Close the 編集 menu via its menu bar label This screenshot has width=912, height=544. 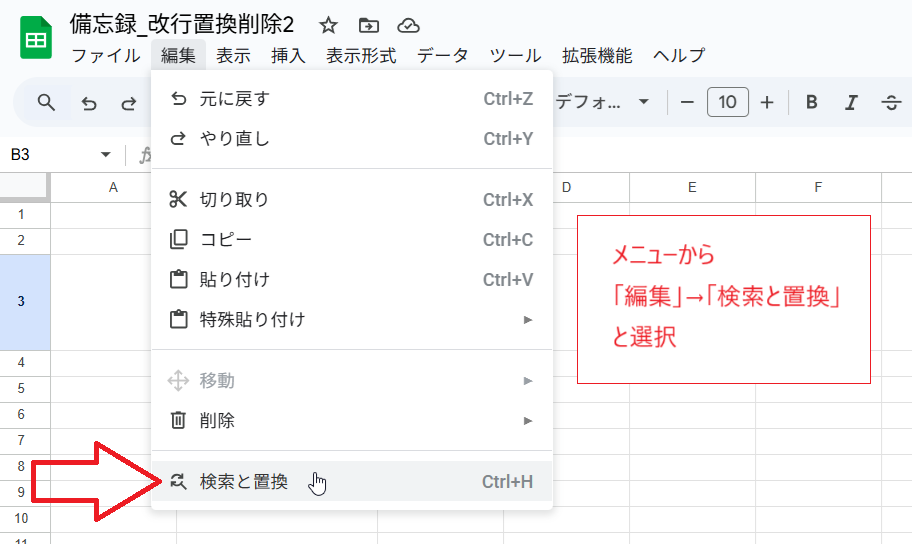(178, 55)
